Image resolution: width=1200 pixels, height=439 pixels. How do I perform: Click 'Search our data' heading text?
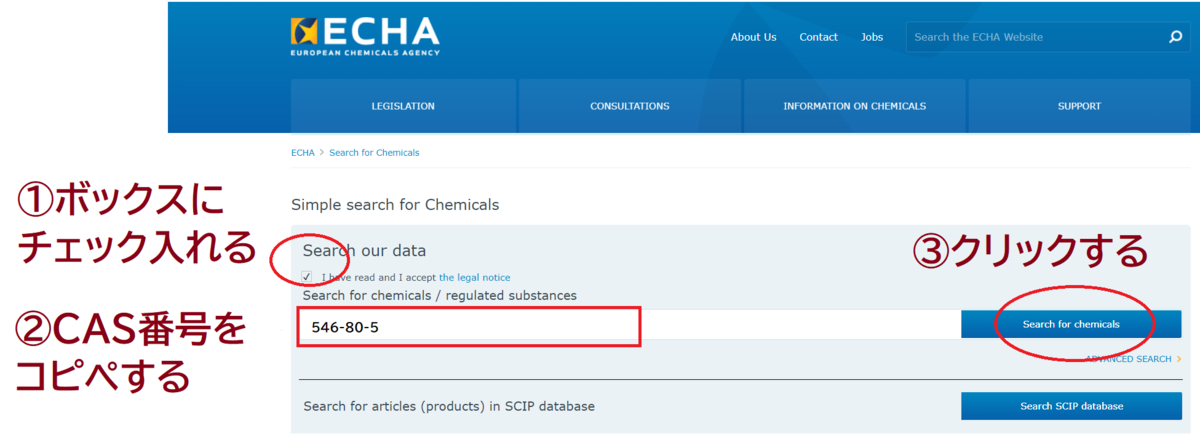365,251
